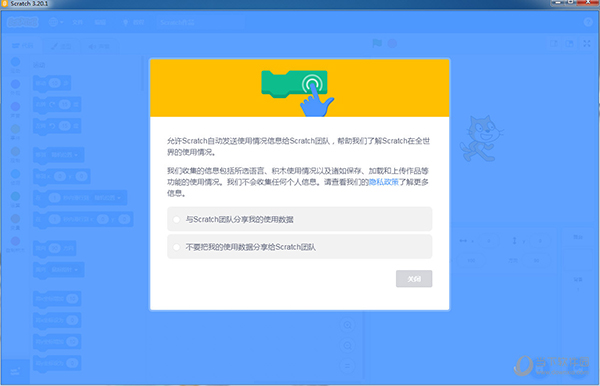Select the 运算 operators category circle
This screenshot has height=386, width=600.
(x=15, y=196)
